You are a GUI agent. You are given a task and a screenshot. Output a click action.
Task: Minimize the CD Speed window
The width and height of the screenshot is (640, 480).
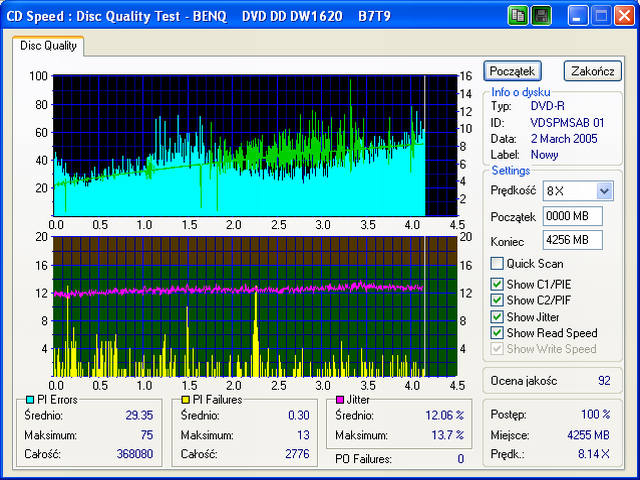578,16
